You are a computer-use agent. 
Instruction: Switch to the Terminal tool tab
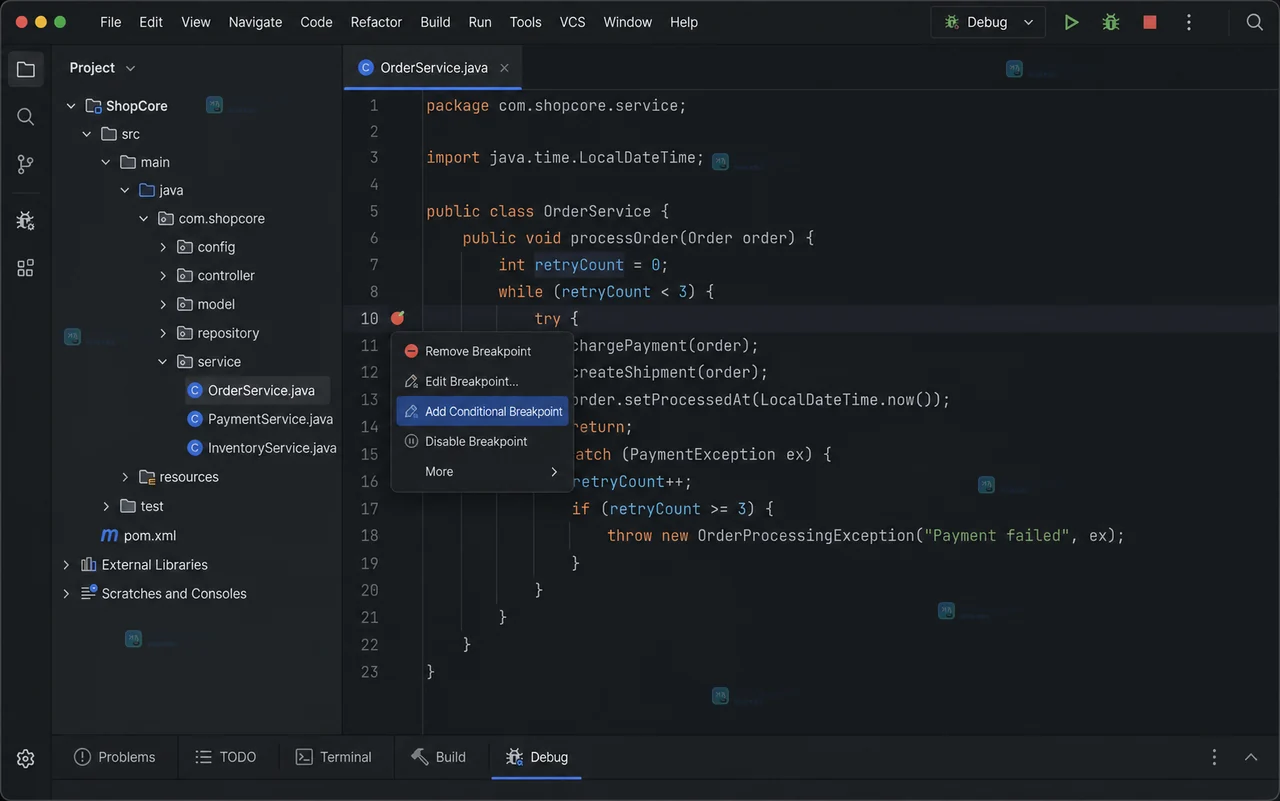click(334, 757)
